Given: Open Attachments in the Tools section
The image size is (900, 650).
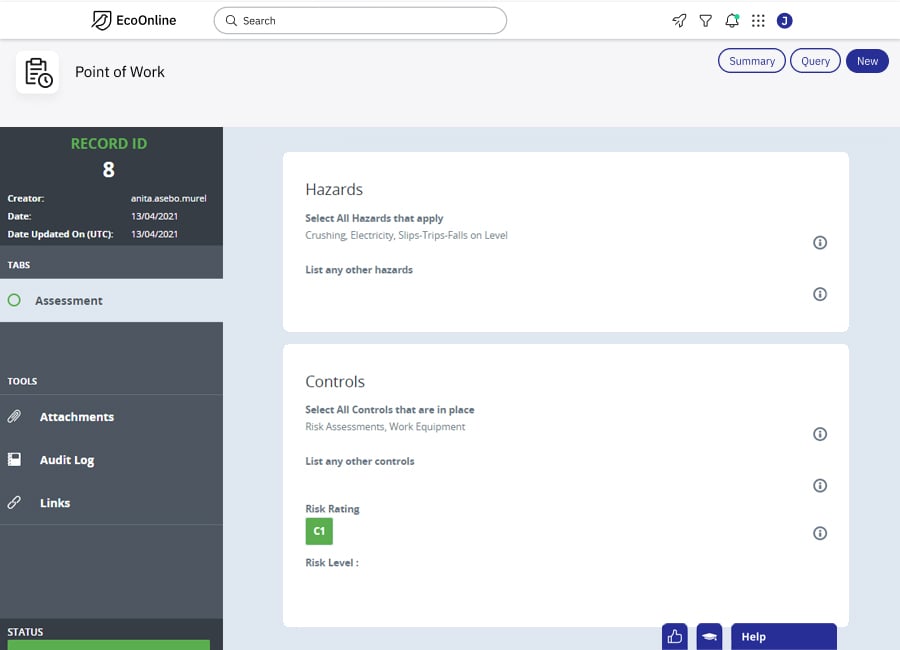Looking at the screenshot, I should click(76, 417).
